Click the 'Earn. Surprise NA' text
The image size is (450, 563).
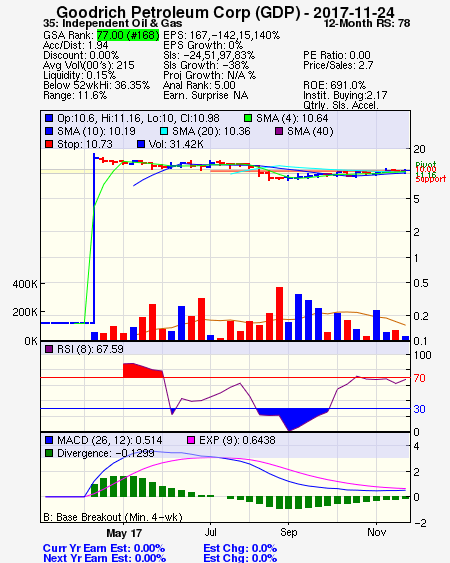coord(205,96)
